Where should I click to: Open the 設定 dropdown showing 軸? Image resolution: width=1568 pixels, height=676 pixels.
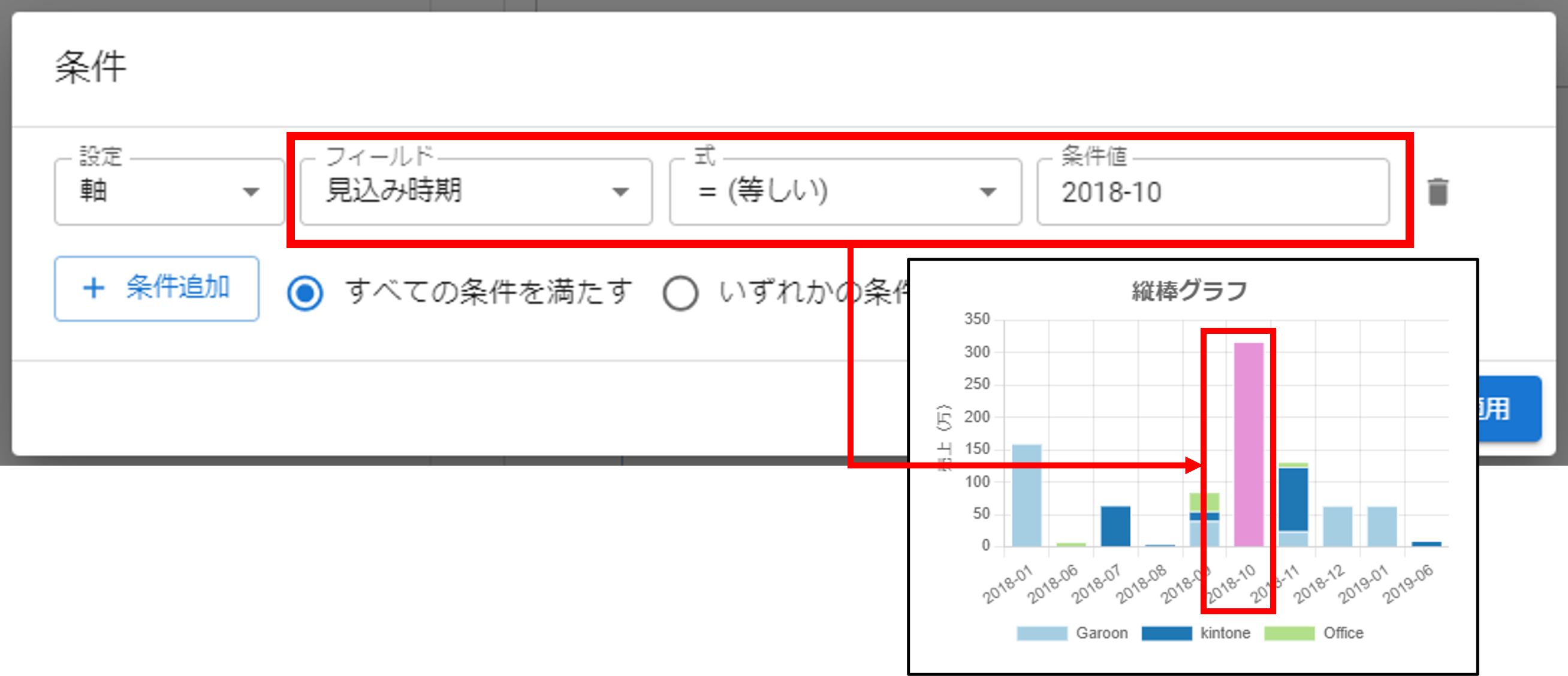[169, 192]
